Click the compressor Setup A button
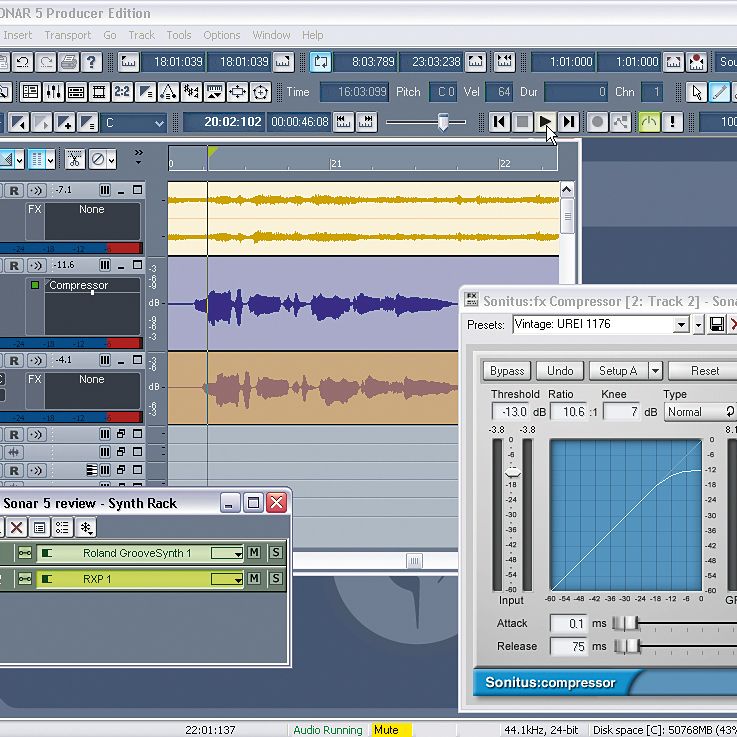This screenshot has height=737, width=737. tap(618, 371)
